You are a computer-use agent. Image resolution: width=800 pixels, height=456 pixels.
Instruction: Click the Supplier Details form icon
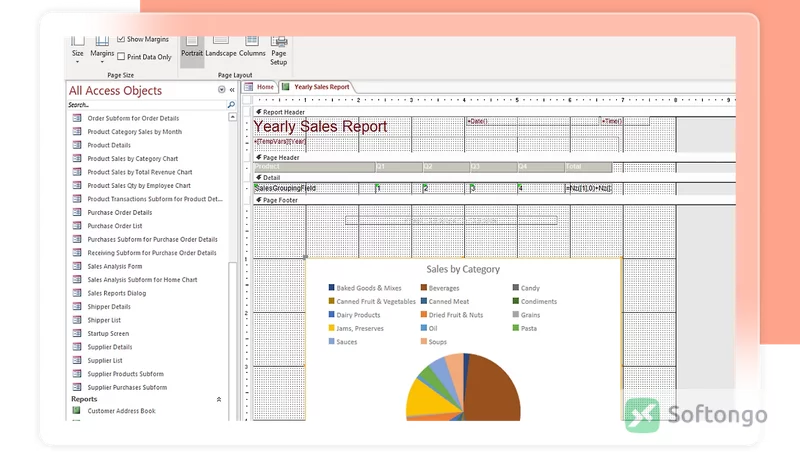point(77,347)
